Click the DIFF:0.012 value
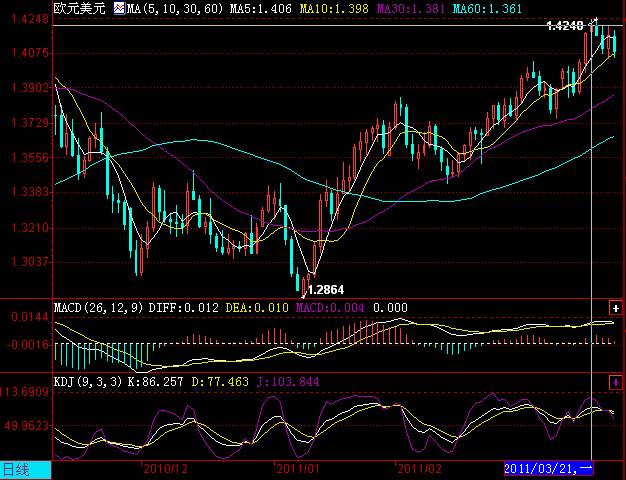The height and width of the screenshot is (480, 626). (184, 308)
